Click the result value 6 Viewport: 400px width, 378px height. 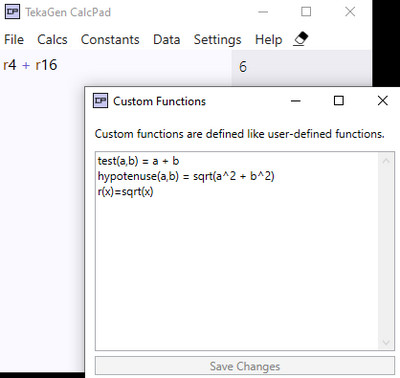[x=243, y=67]
